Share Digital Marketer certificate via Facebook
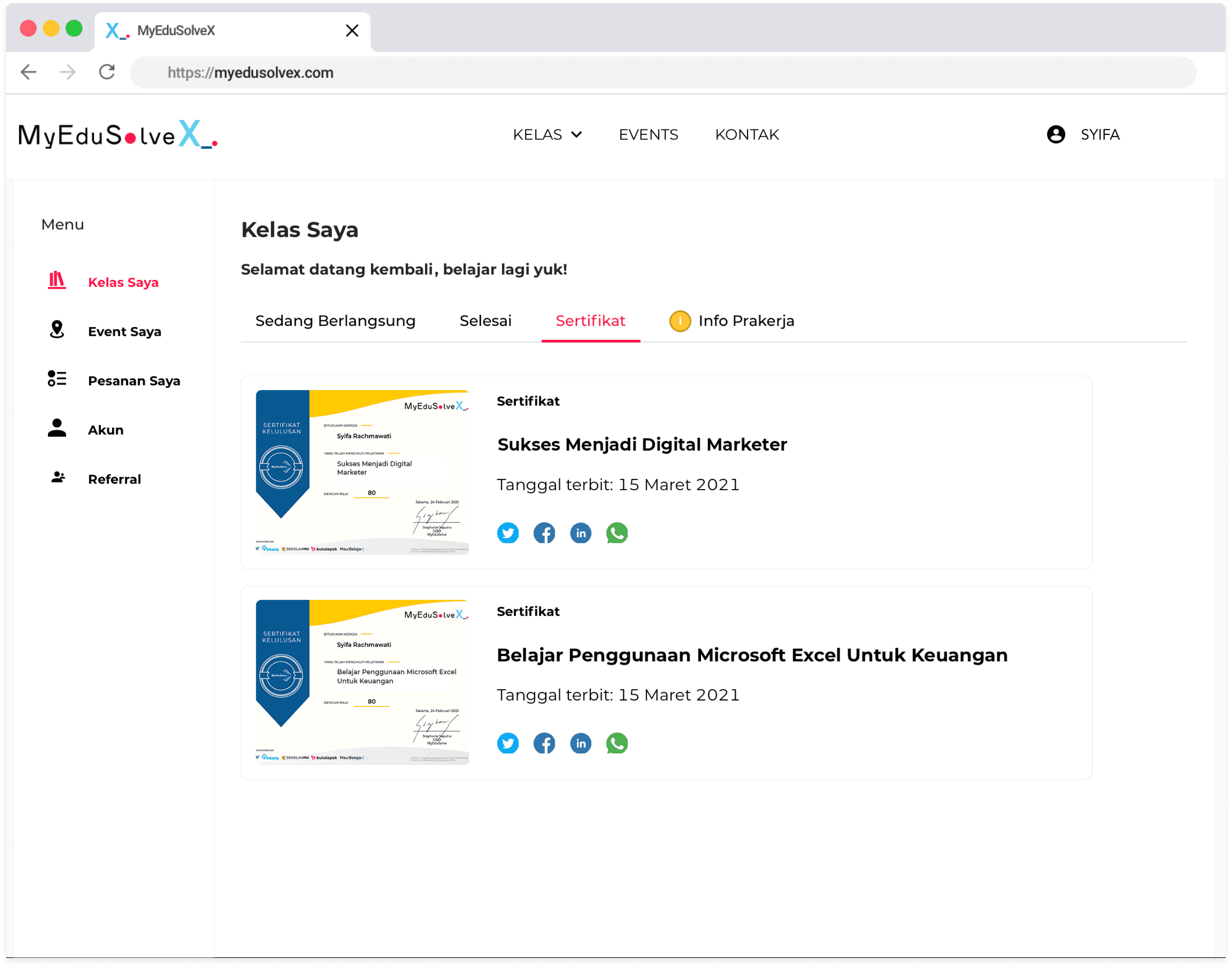Image resolution: width=1232 pixels, height=968 pixels. point(545,533)
